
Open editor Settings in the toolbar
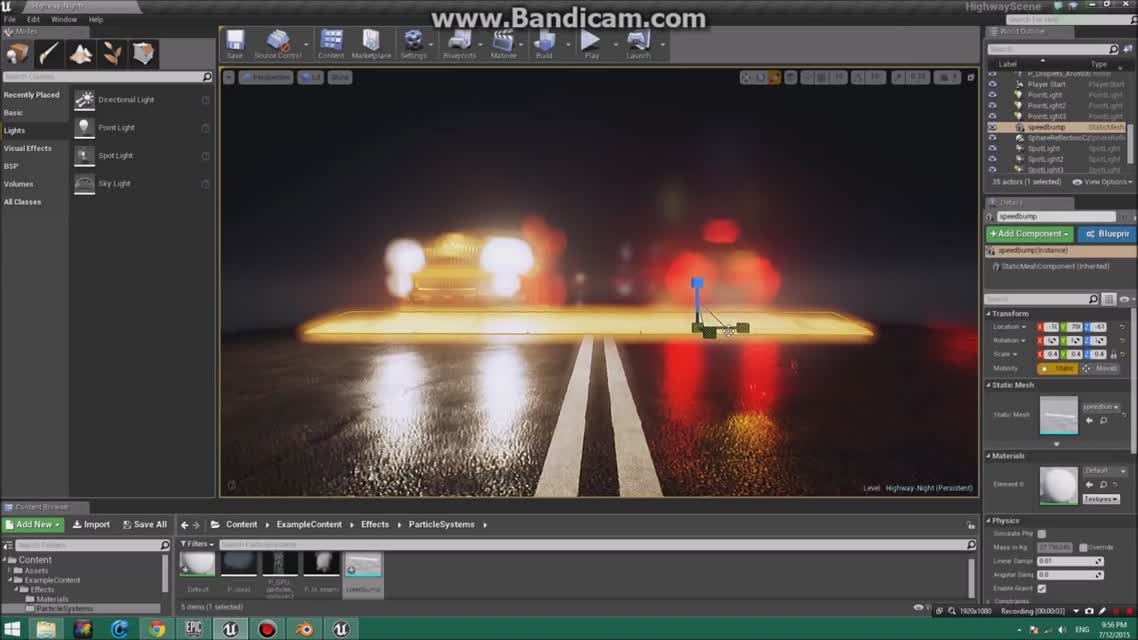413,44
